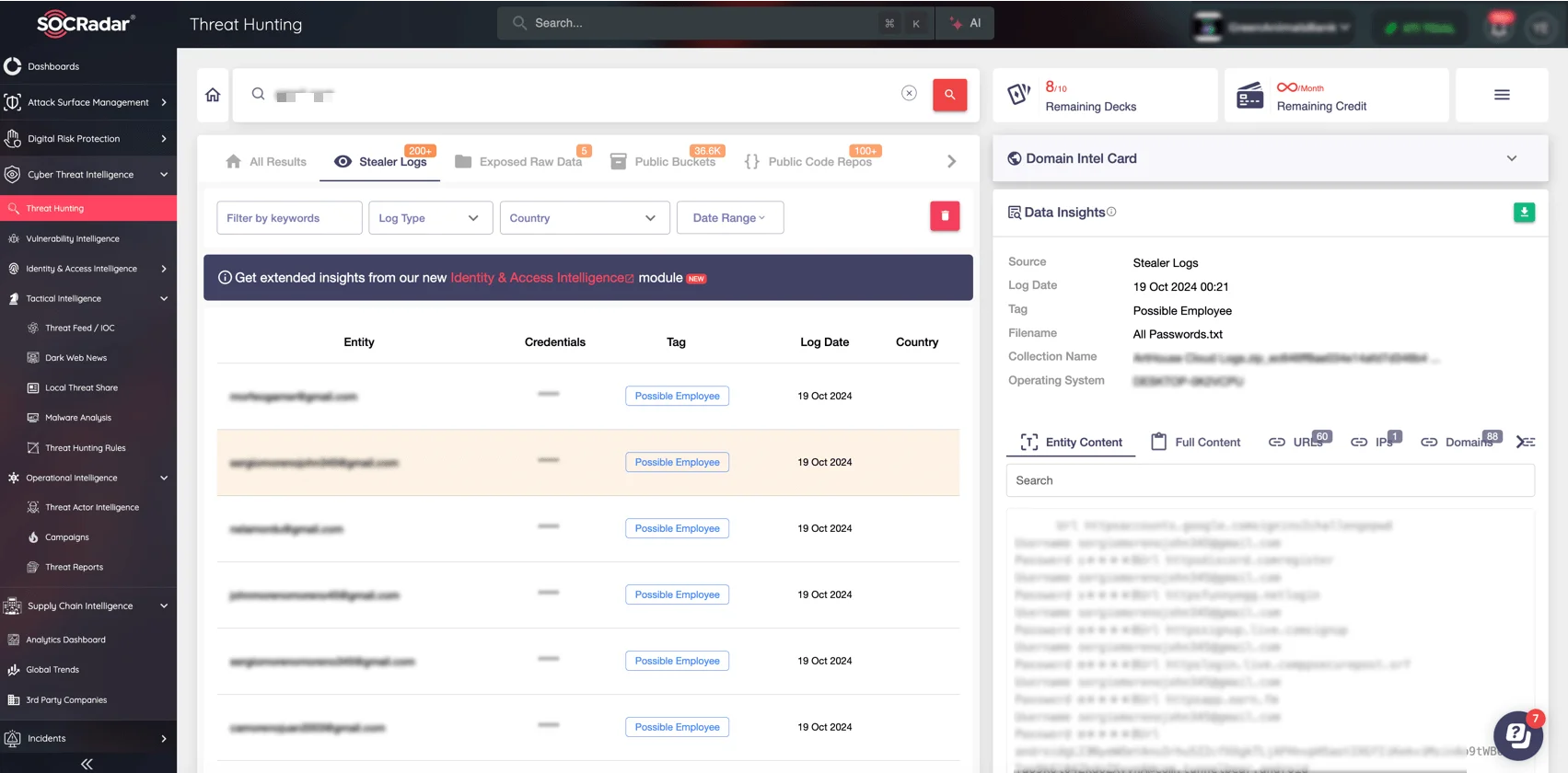Open Data Insights info tooltip icon
The height and width of the screenshot is (773, 1568).
pos(1111,212)
